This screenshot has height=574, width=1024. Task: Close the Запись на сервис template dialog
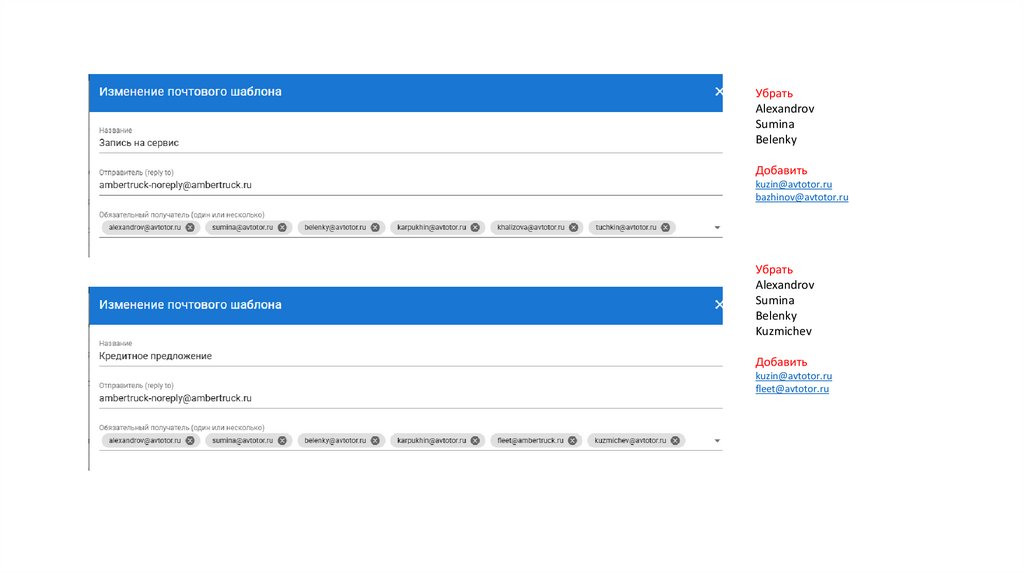[x=718, y=91]
